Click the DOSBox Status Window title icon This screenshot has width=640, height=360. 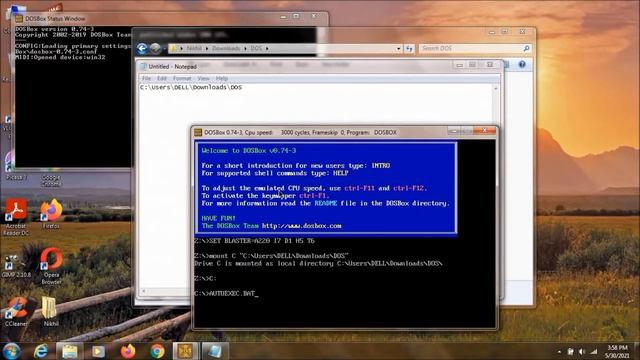pos(19,18)
